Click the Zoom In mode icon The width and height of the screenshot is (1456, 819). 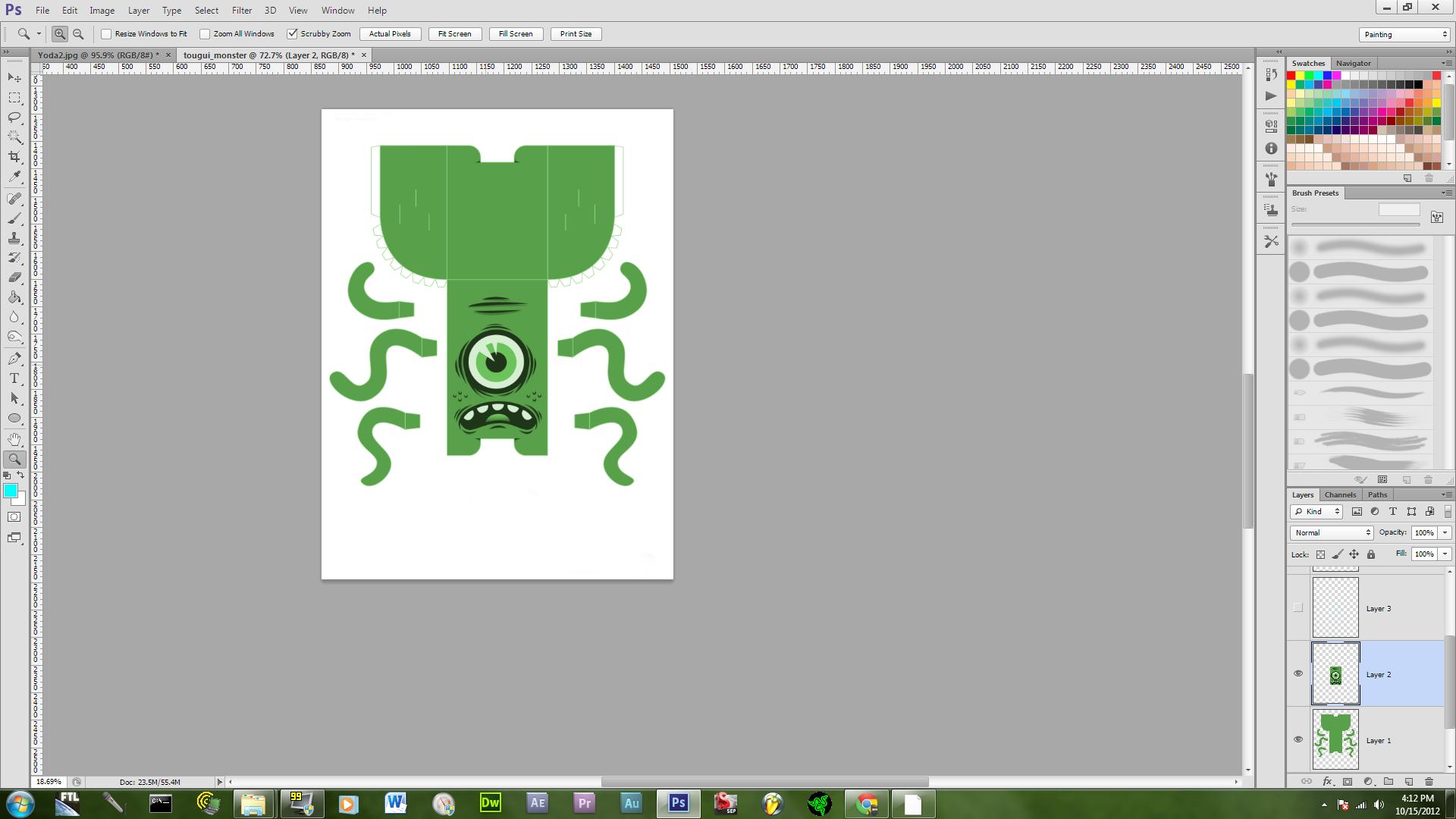click(59, 34)
